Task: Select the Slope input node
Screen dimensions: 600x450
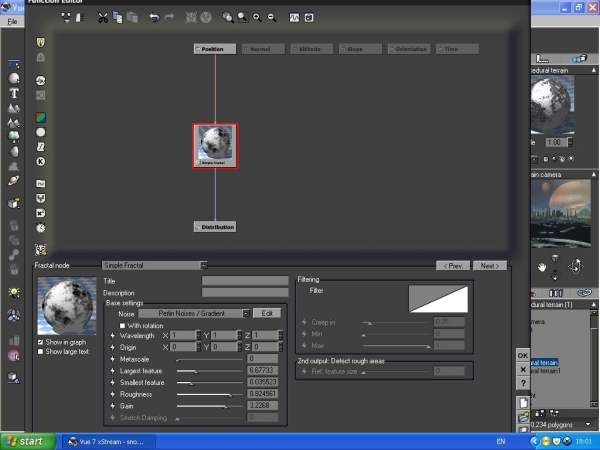Action: [360, 49]
